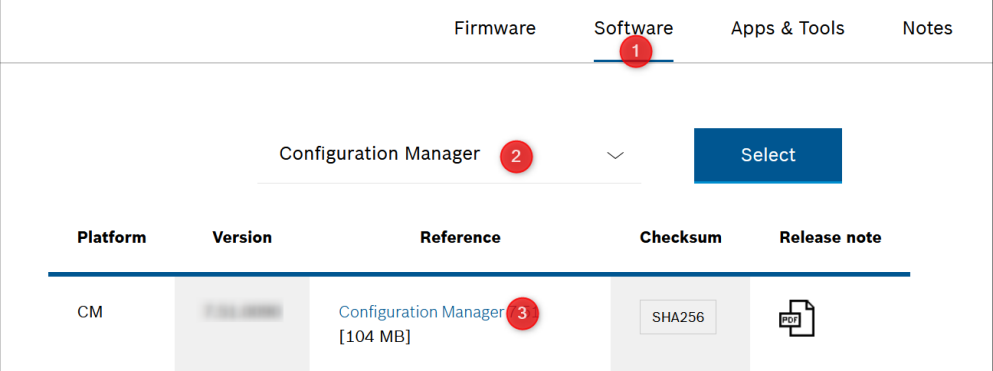
Task: Click the blurred version number cell
Action: [242, 311]
